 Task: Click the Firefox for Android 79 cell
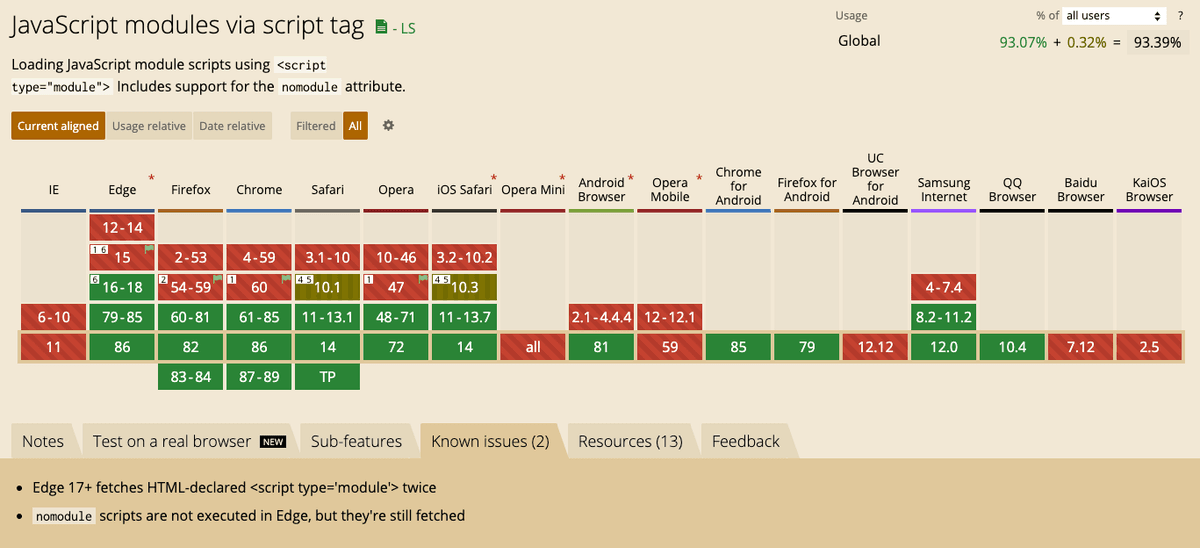coord(807,347)
